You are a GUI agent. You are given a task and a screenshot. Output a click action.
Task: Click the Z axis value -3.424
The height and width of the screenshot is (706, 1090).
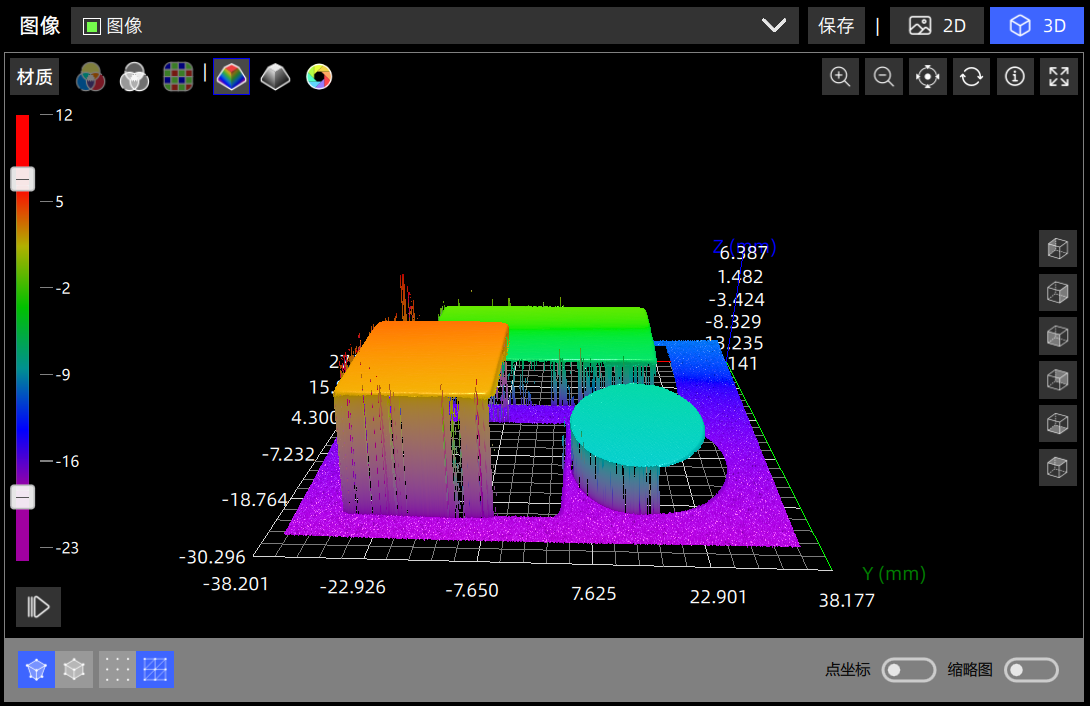click(737, 299)
